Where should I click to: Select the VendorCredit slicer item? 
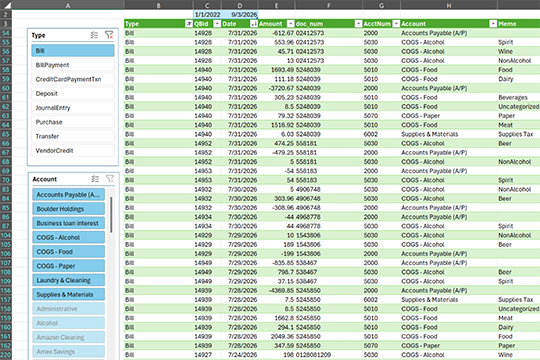[x=73, y=151]
